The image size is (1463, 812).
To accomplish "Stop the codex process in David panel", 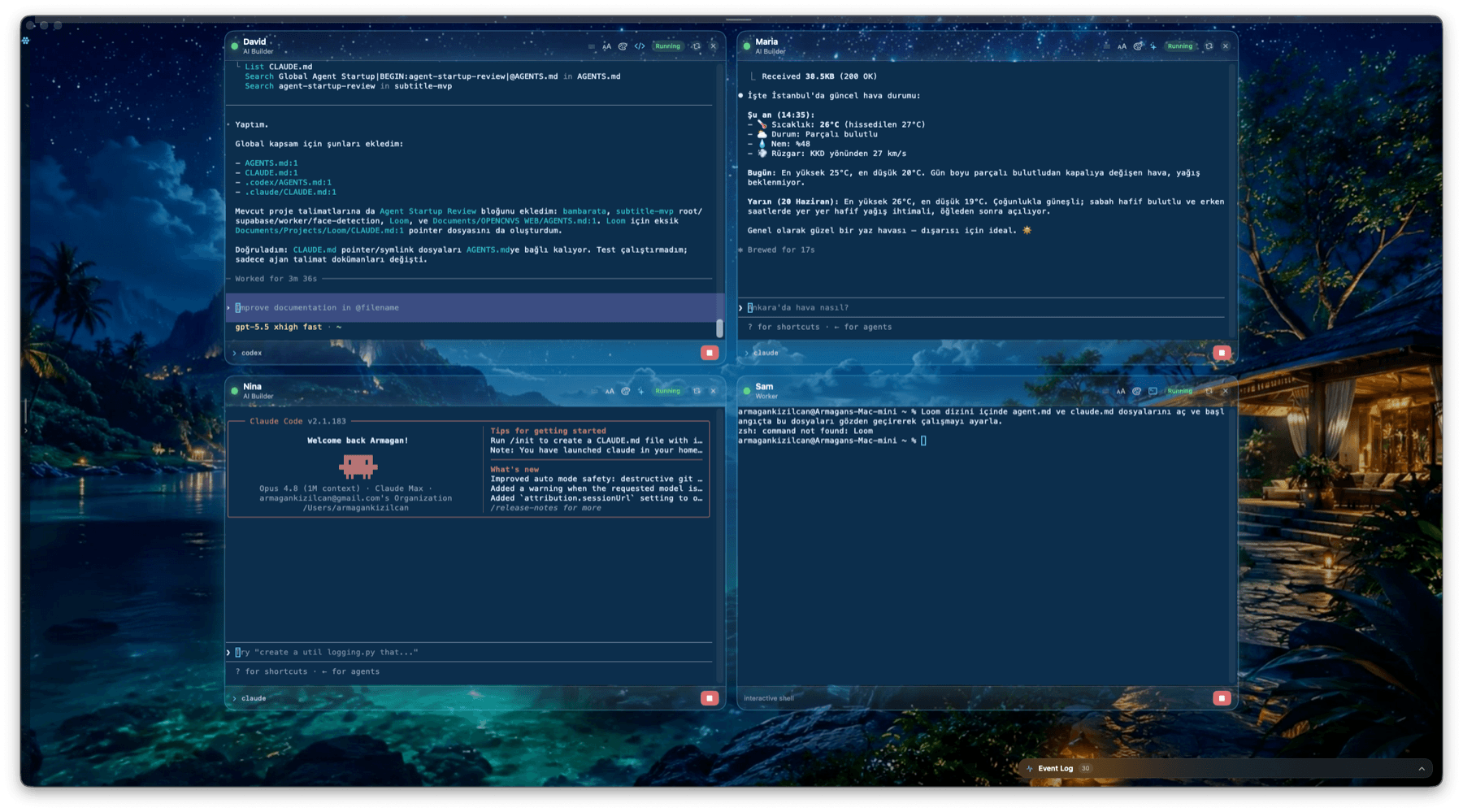I will coord(710,353).
